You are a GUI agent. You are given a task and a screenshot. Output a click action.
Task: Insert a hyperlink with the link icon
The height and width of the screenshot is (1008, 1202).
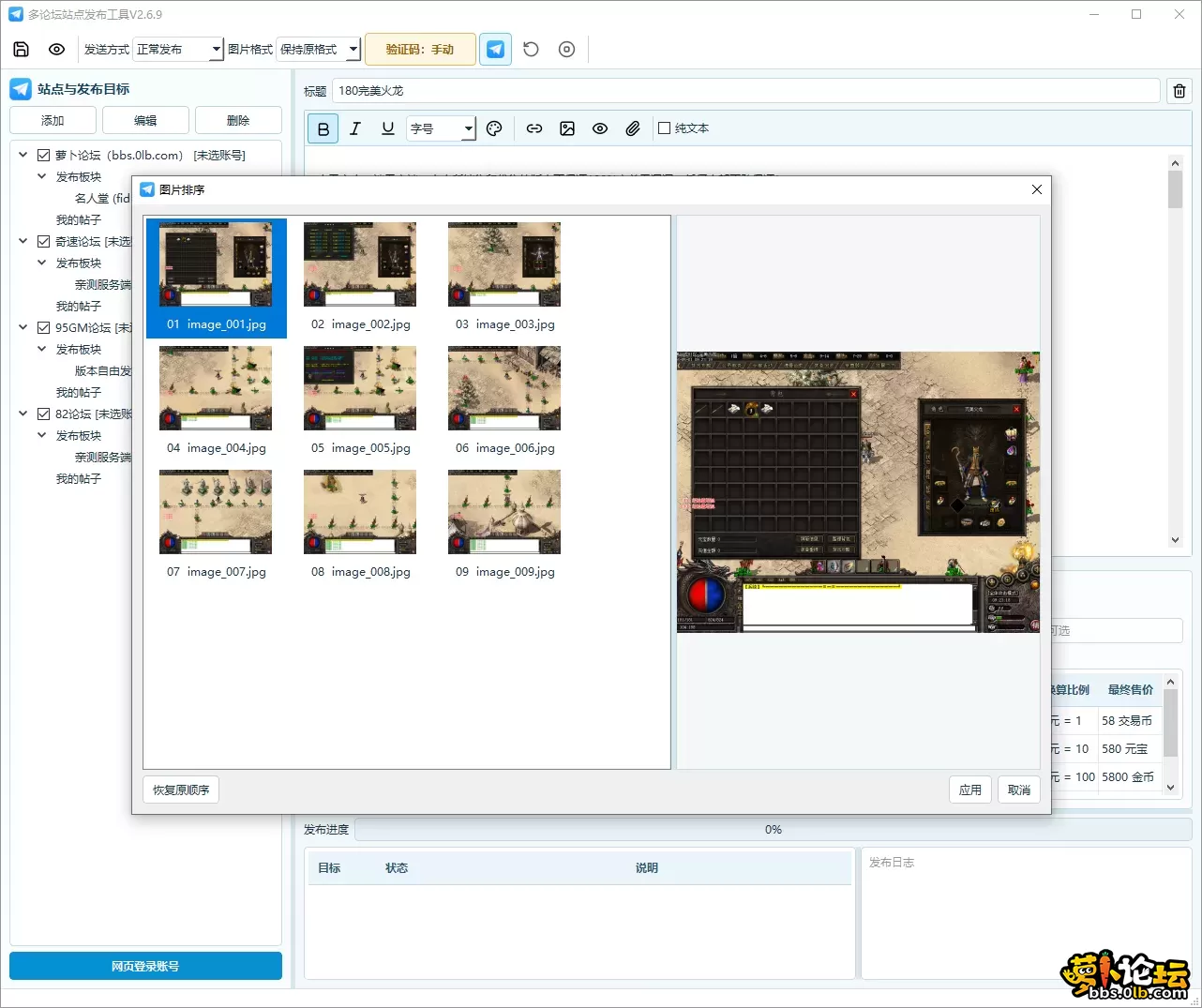tap(534, 128)
